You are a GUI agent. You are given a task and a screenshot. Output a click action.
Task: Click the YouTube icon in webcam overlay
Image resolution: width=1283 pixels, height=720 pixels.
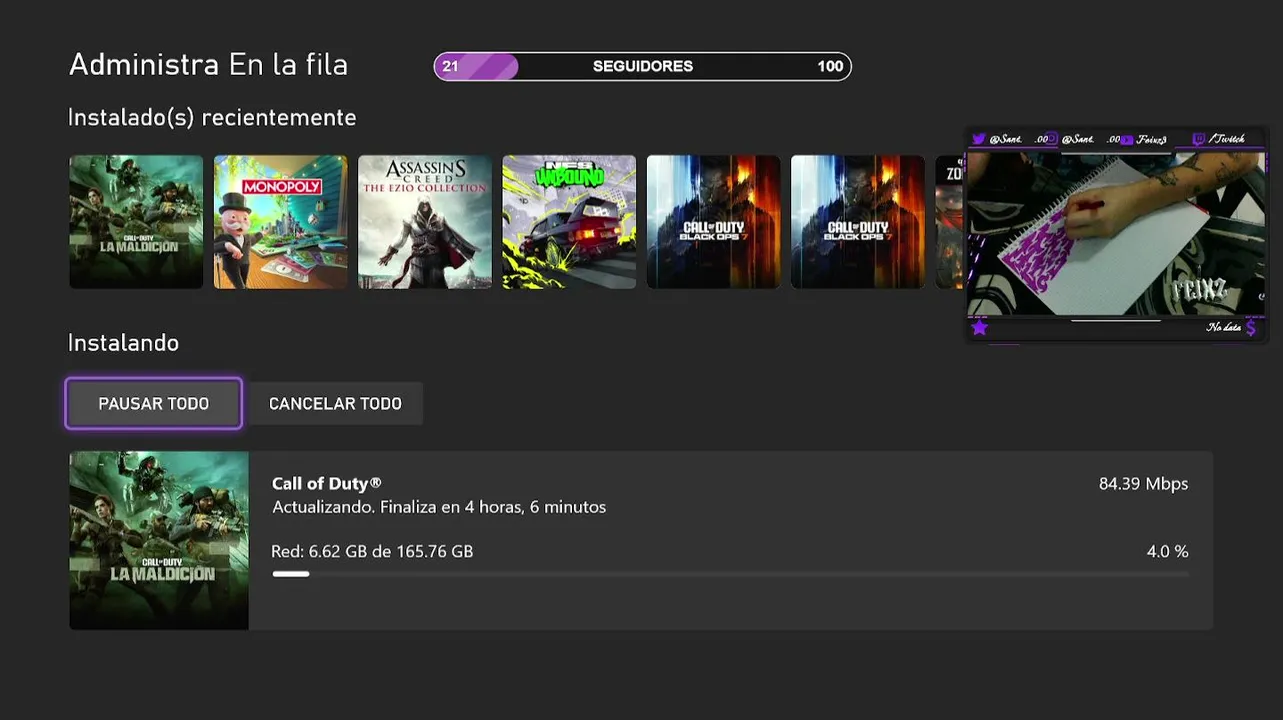click(x=1127, y=140)
